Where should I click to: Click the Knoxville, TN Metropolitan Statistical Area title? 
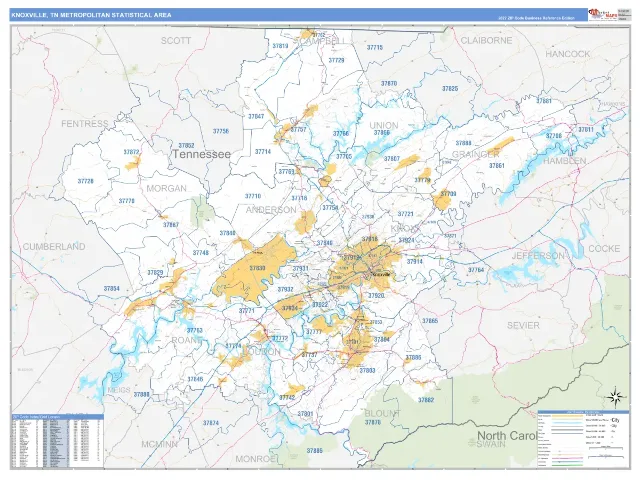pyautogui.click(x=91, y=15)
